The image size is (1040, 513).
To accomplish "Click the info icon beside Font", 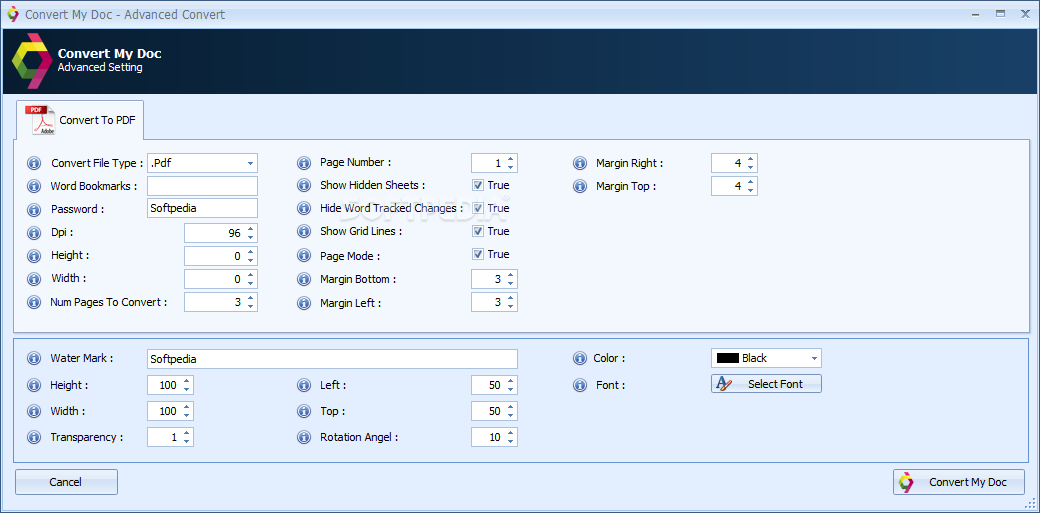I will (x=580, y=385).
